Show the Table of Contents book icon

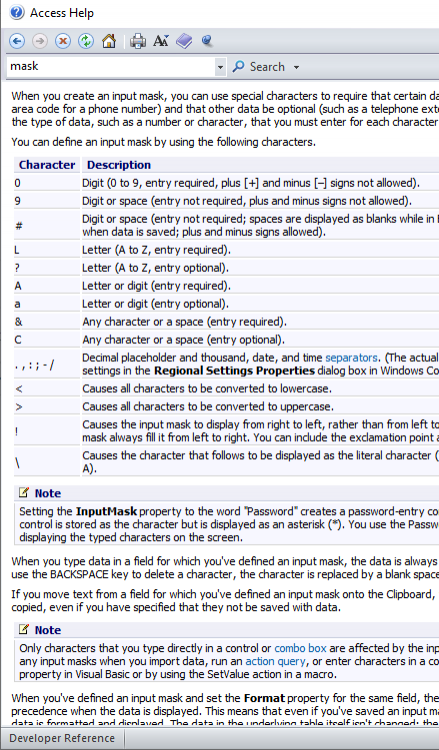click(184, 41)
